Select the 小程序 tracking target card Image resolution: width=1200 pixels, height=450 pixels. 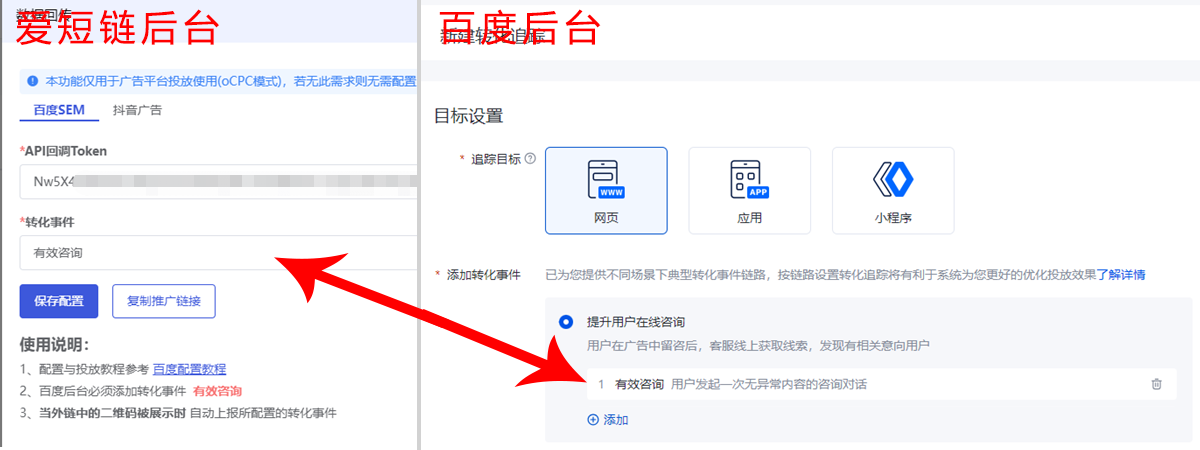893,190
